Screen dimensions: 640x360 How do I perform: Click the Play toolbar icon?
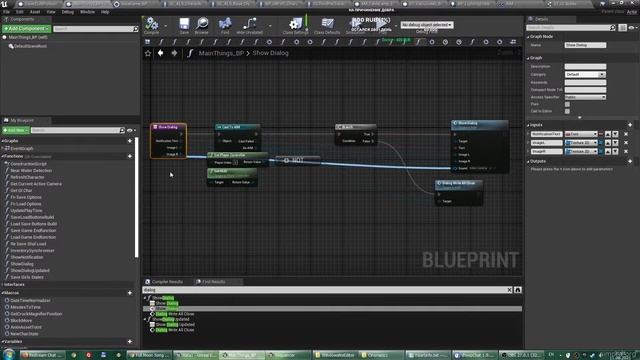pos(381,24)
